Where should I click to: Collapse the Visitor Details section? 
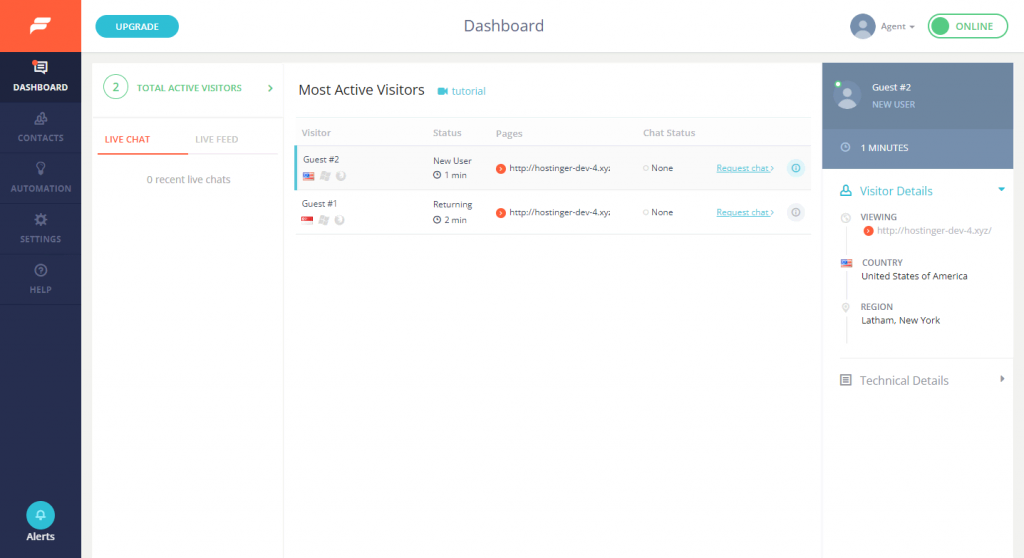(x=1001, y=189)
